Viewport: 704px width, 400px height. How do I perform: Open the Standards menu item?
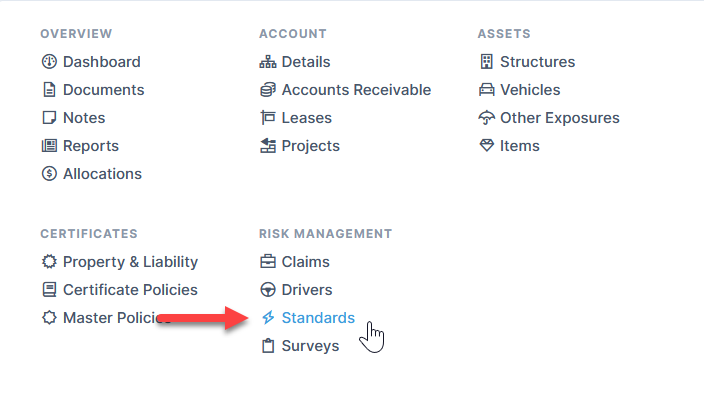(317, 318)
